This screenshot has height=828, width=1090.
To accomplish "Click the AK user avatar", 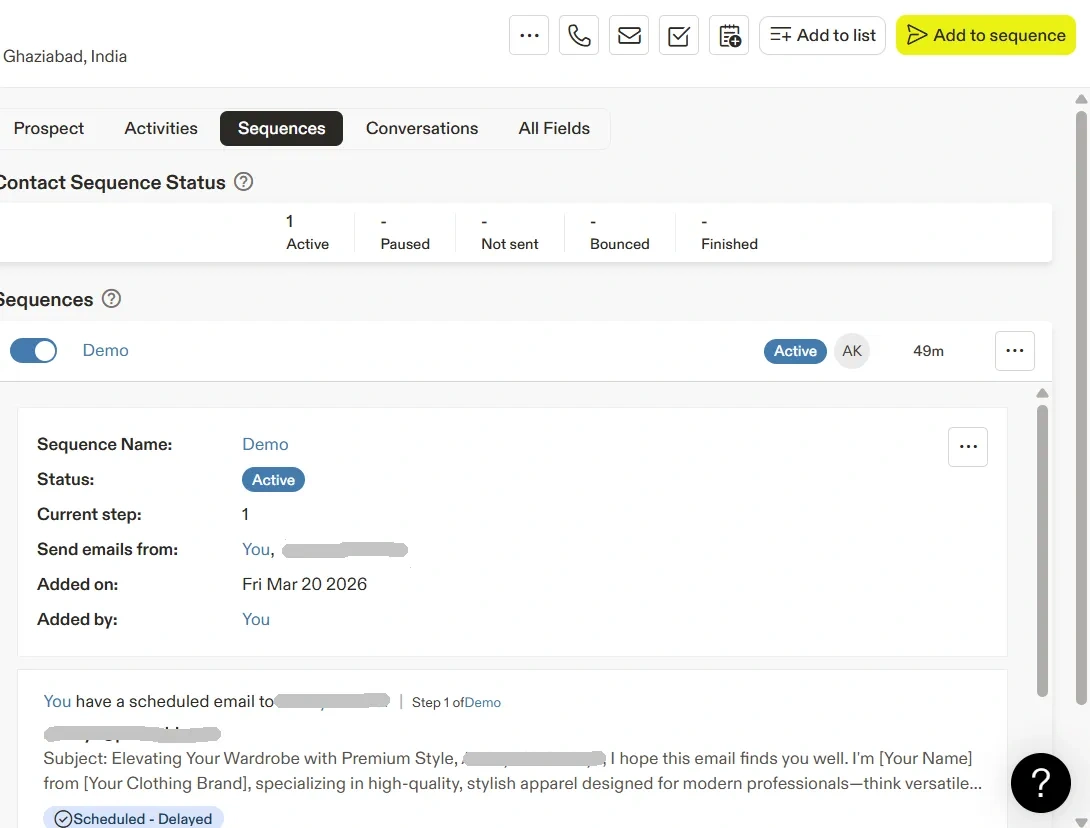I will pyautogui.click(x=852, y=351).
